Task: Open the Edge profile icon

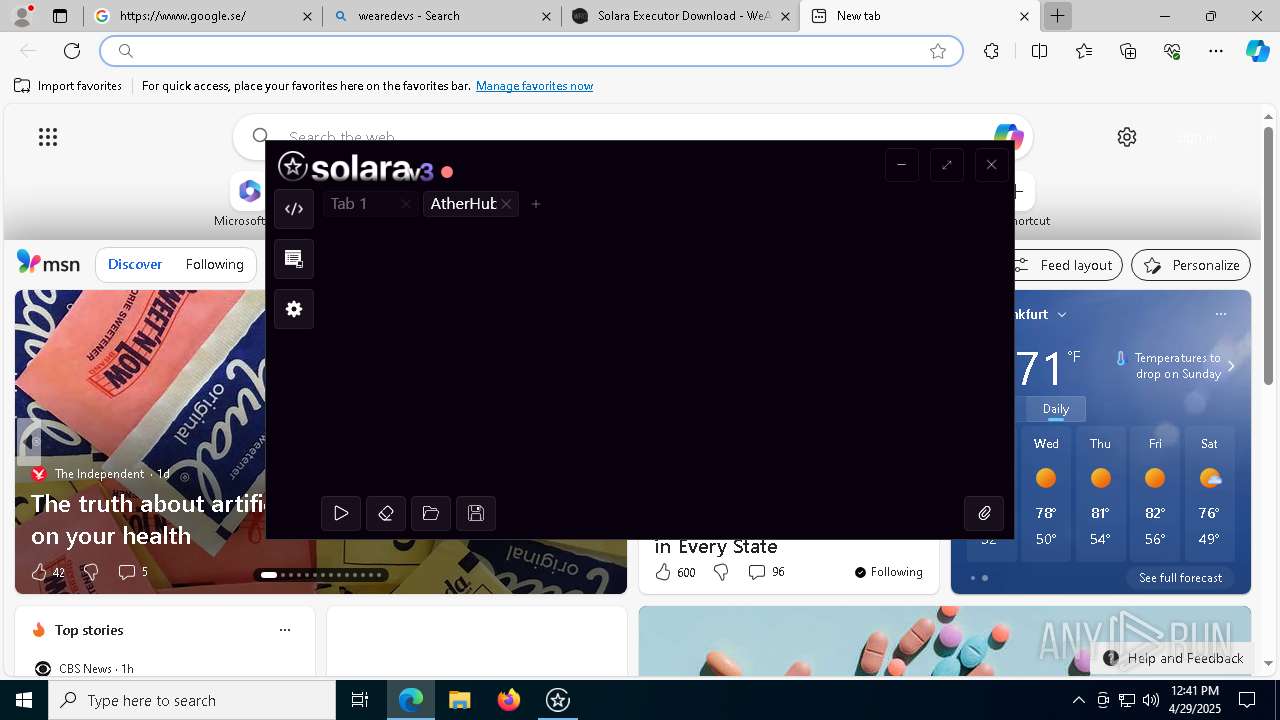Action: (x=22, y=16)
